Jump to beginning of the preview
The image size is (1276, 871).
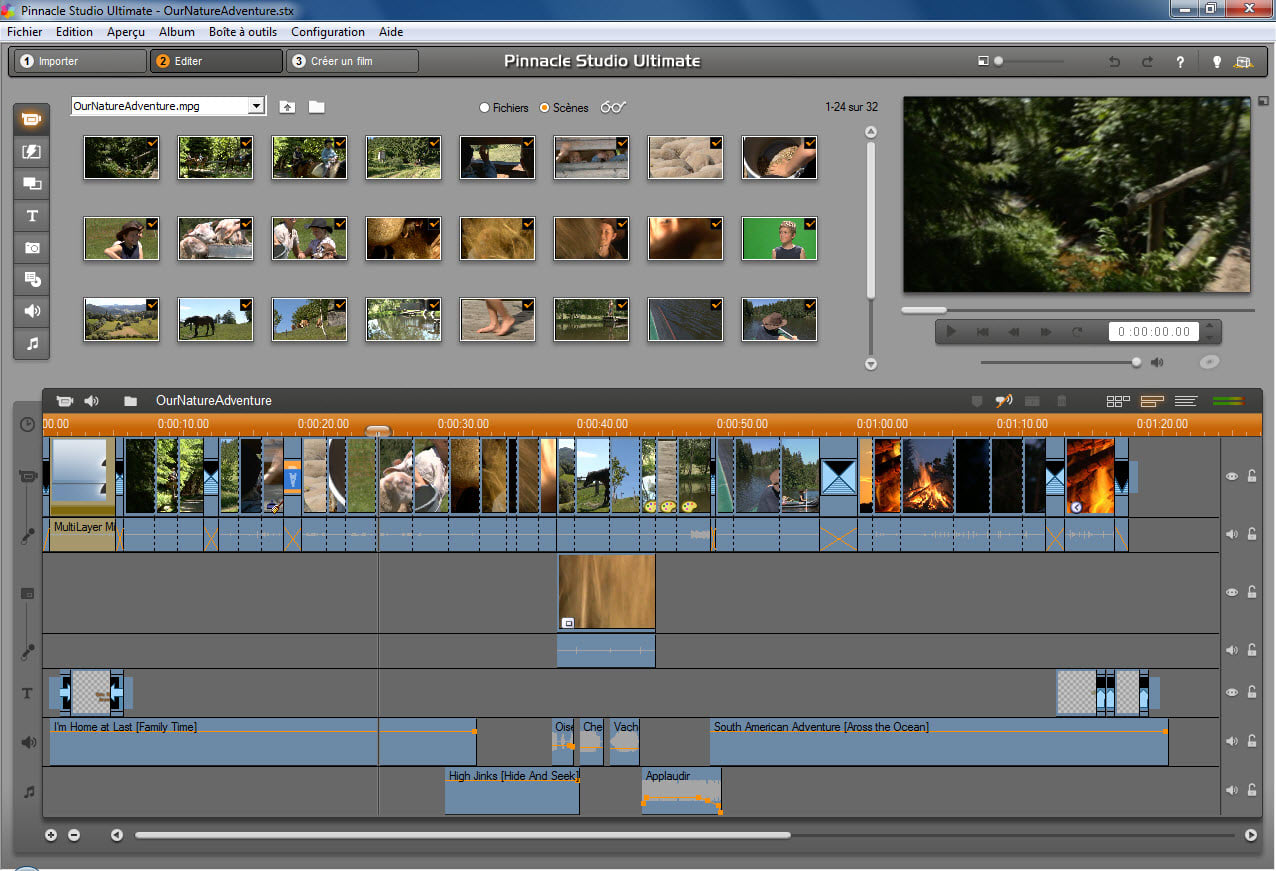(x=983, y=332)
